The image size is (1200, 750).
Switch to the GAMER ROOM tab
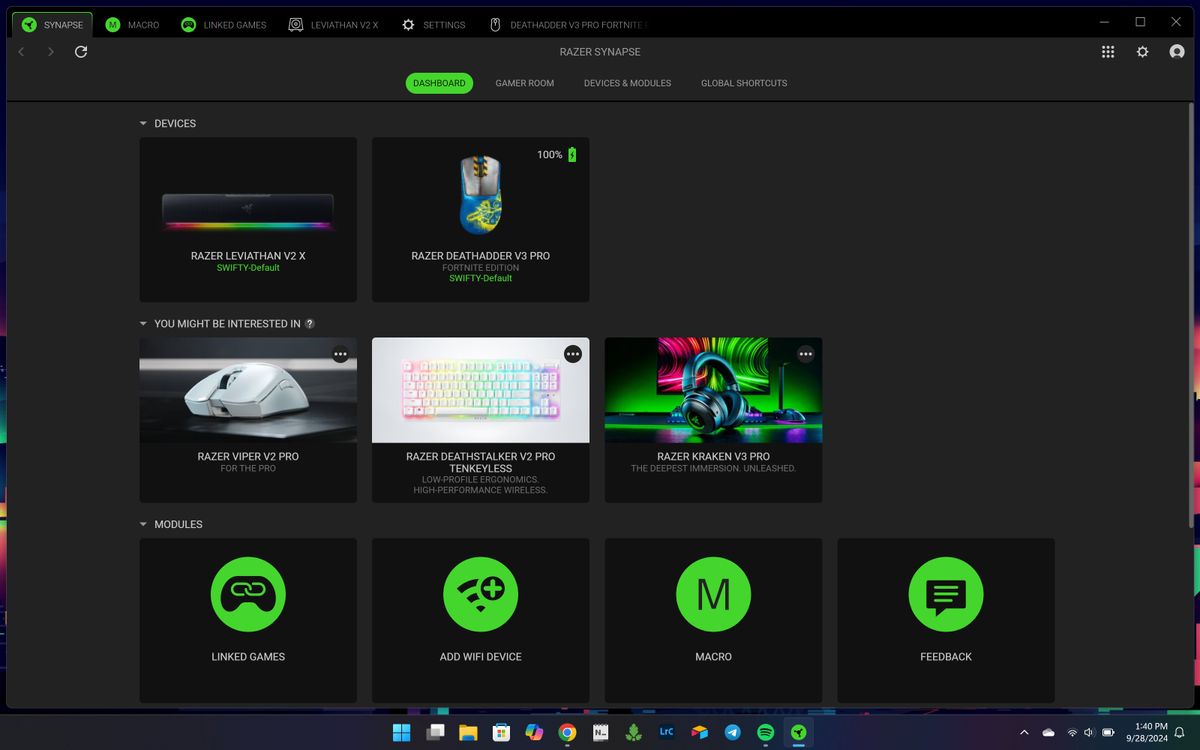click(x=524, y=83)
